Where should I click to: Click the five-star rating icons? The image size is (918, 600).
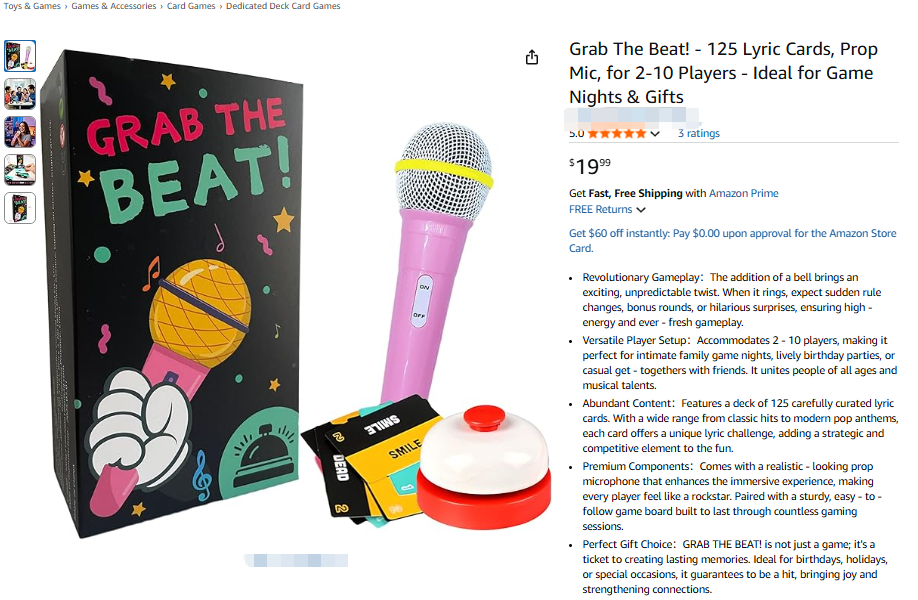[616, 133]
